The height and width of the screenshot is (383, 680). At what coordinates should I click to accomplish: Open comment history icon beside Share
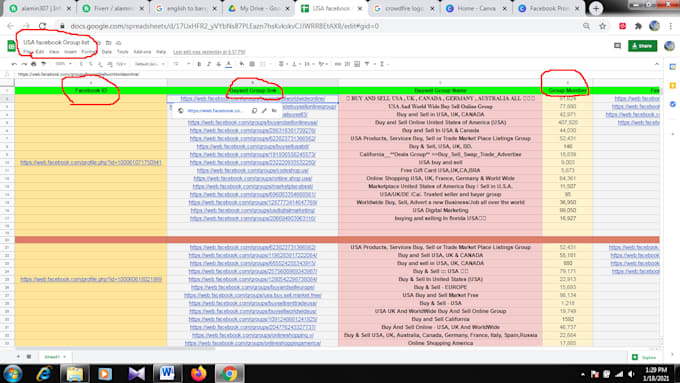point(618,46)
